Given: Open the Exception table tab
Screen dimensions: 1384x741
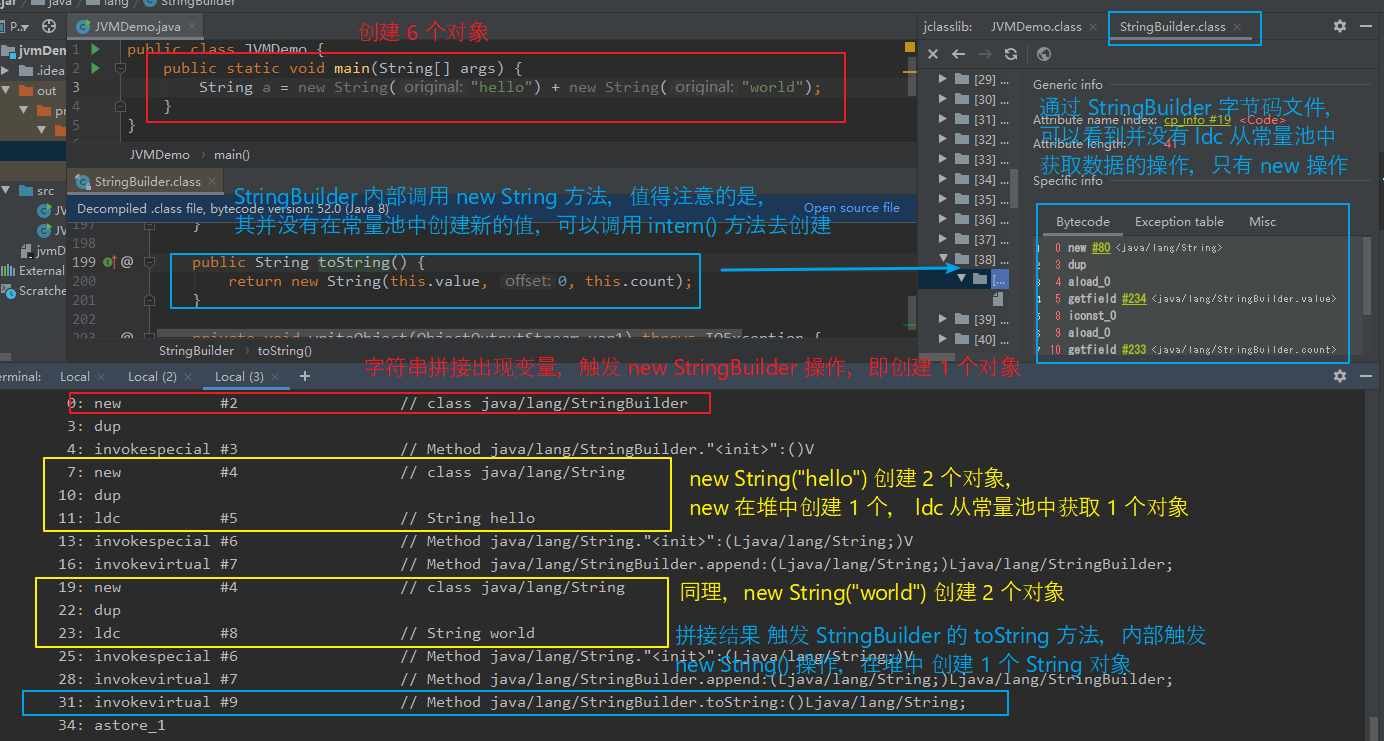Looking at the screenshot, I should pyautogui.click(x=1179, y=222).
